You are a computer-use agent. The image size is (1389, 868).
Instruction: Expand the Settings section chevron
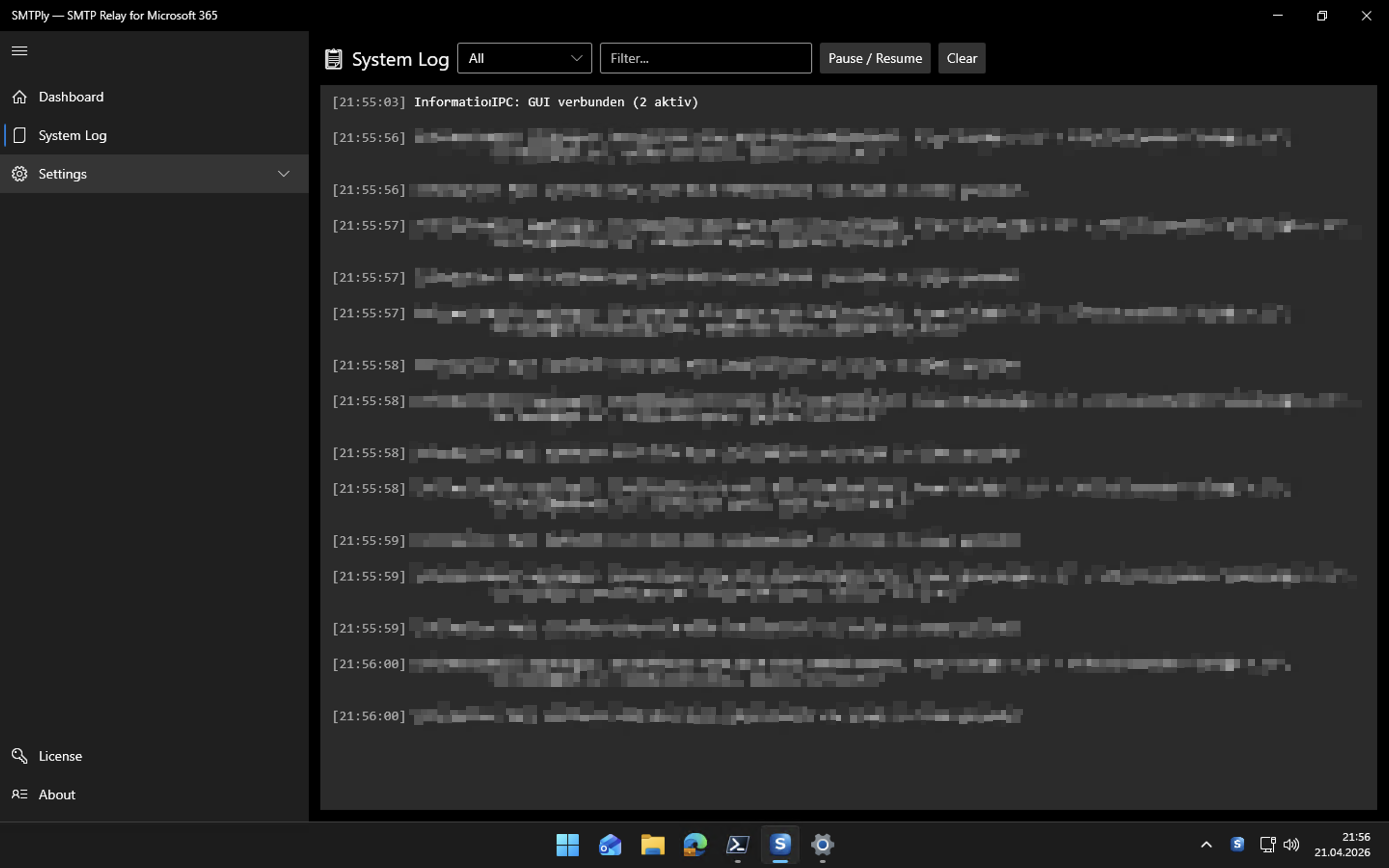point(284,174)
